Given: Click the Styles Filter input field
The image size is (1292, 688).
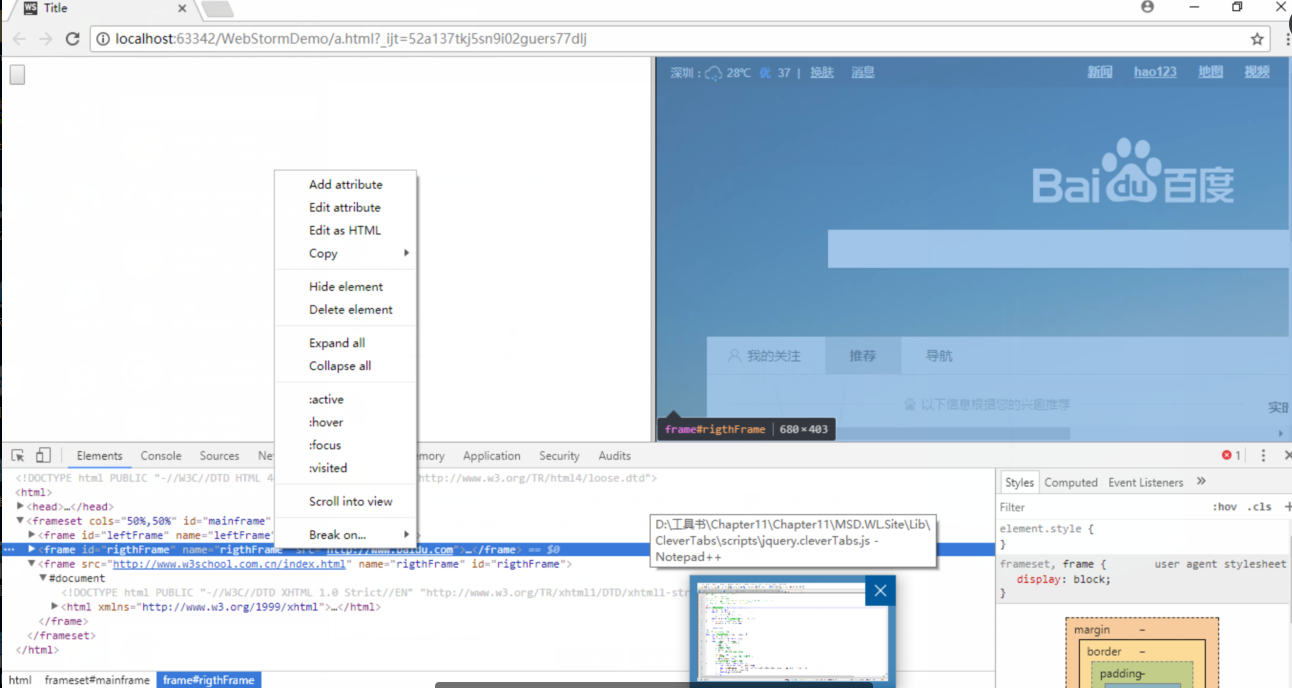Looking at the screenshot, I should coord(1100,507).
